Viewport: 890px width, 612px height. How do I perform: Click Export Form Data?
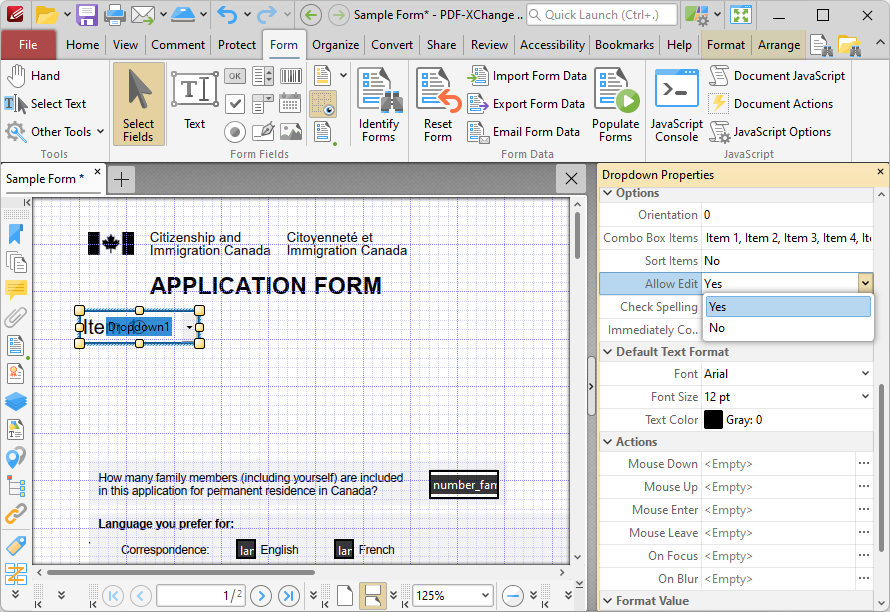526,104
